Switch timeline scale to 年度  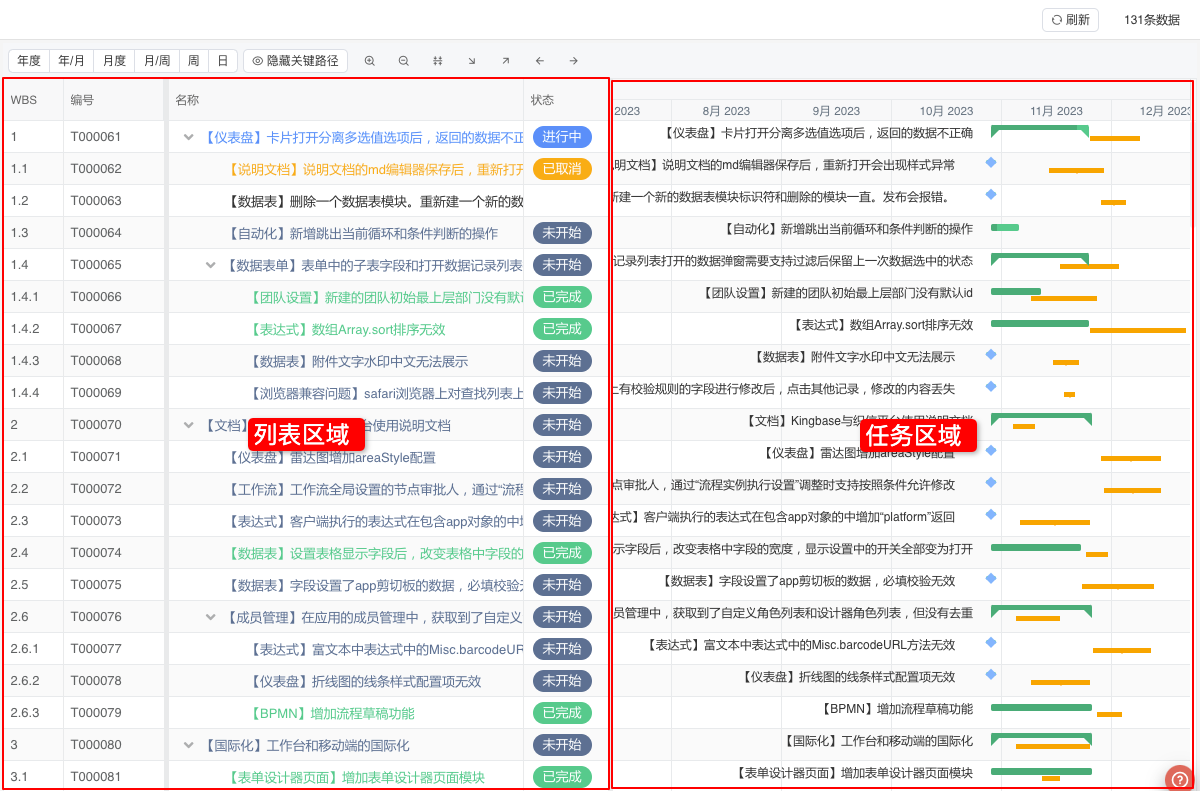[29, 61]
